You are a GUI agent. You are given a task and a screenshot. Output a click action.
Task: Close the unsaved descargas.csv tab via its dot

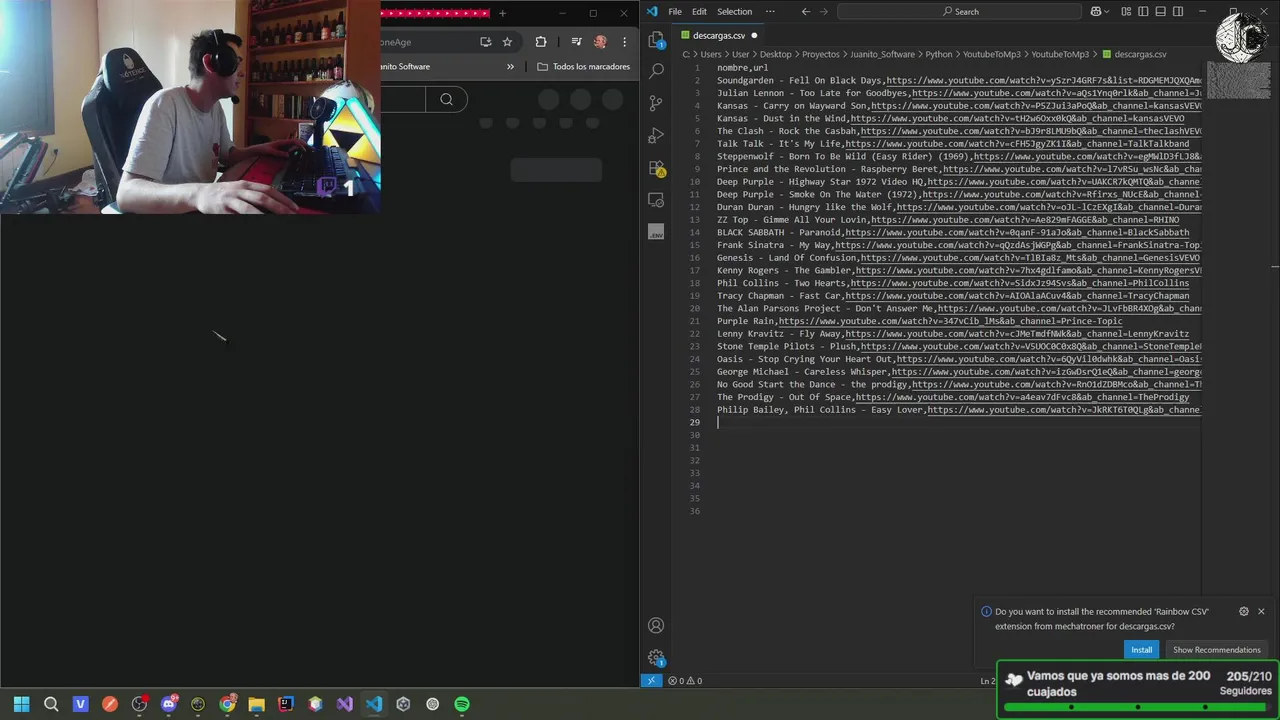[754, 36]
